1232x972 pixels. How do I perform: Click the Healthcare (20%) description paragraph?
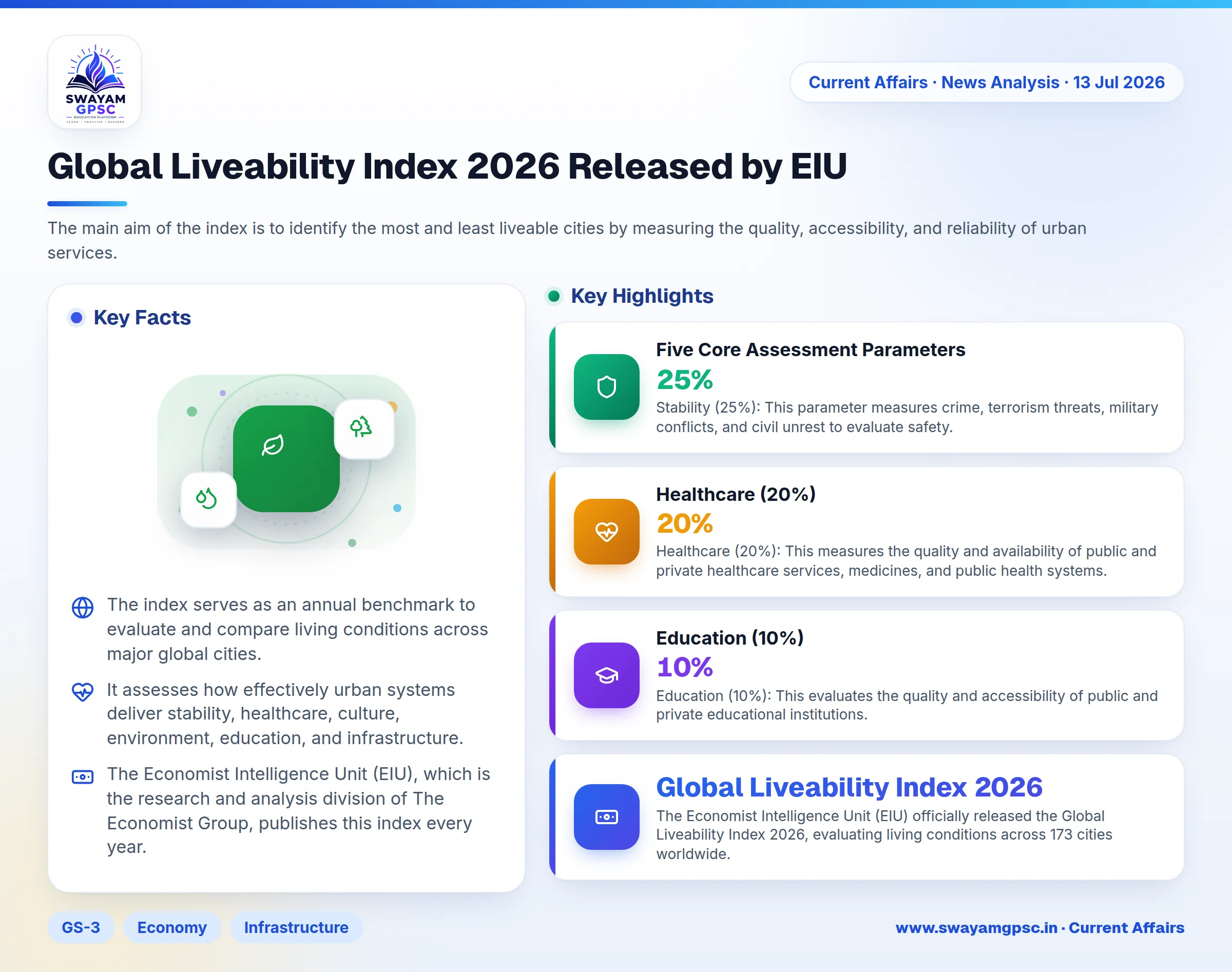pyautogui.click(x=907, y=560)
